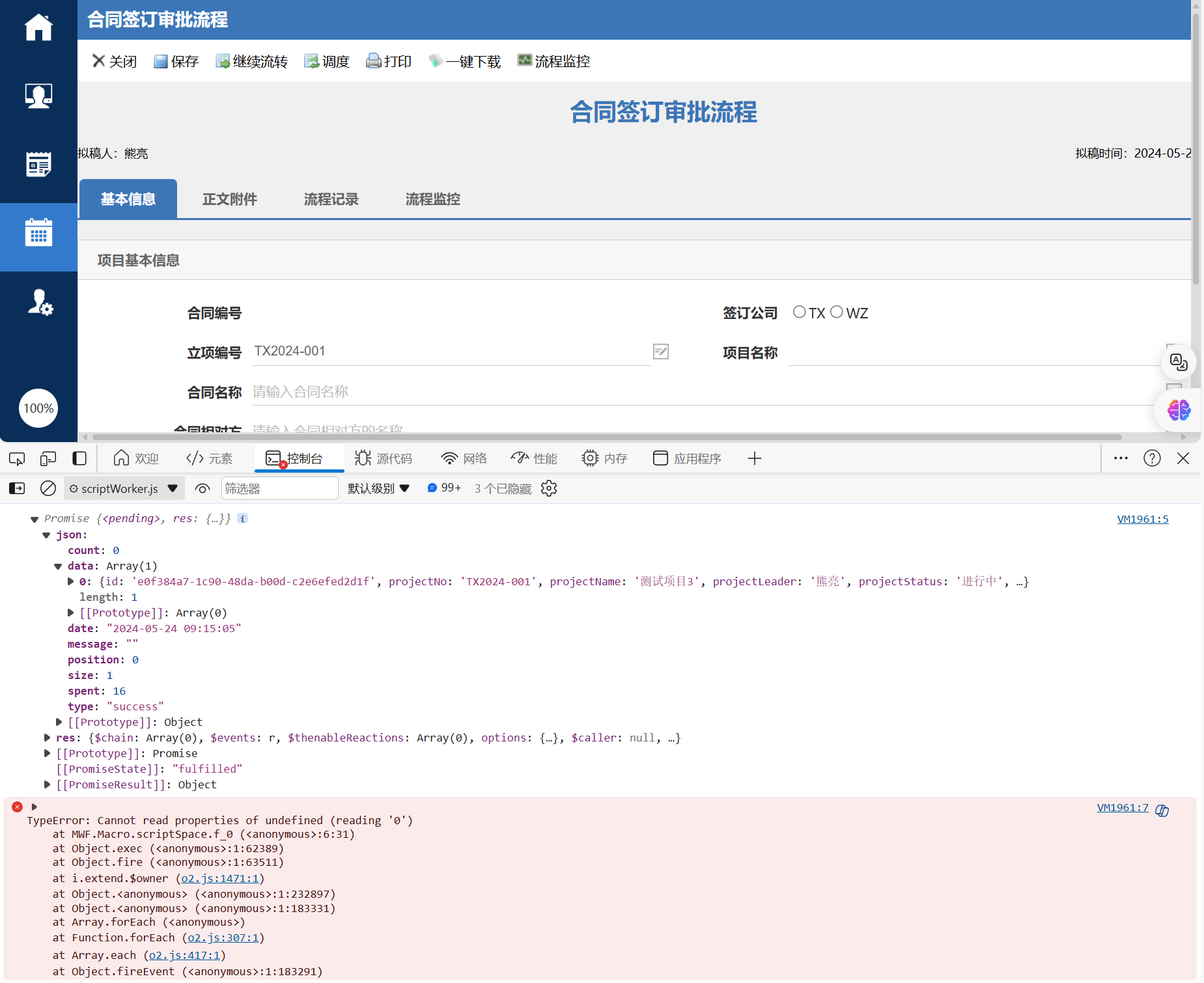The height and width of the screenshot is (983, 1204).
Task: Open the scriptWorker.js context dropdown
Action: (x=124, y=488)
